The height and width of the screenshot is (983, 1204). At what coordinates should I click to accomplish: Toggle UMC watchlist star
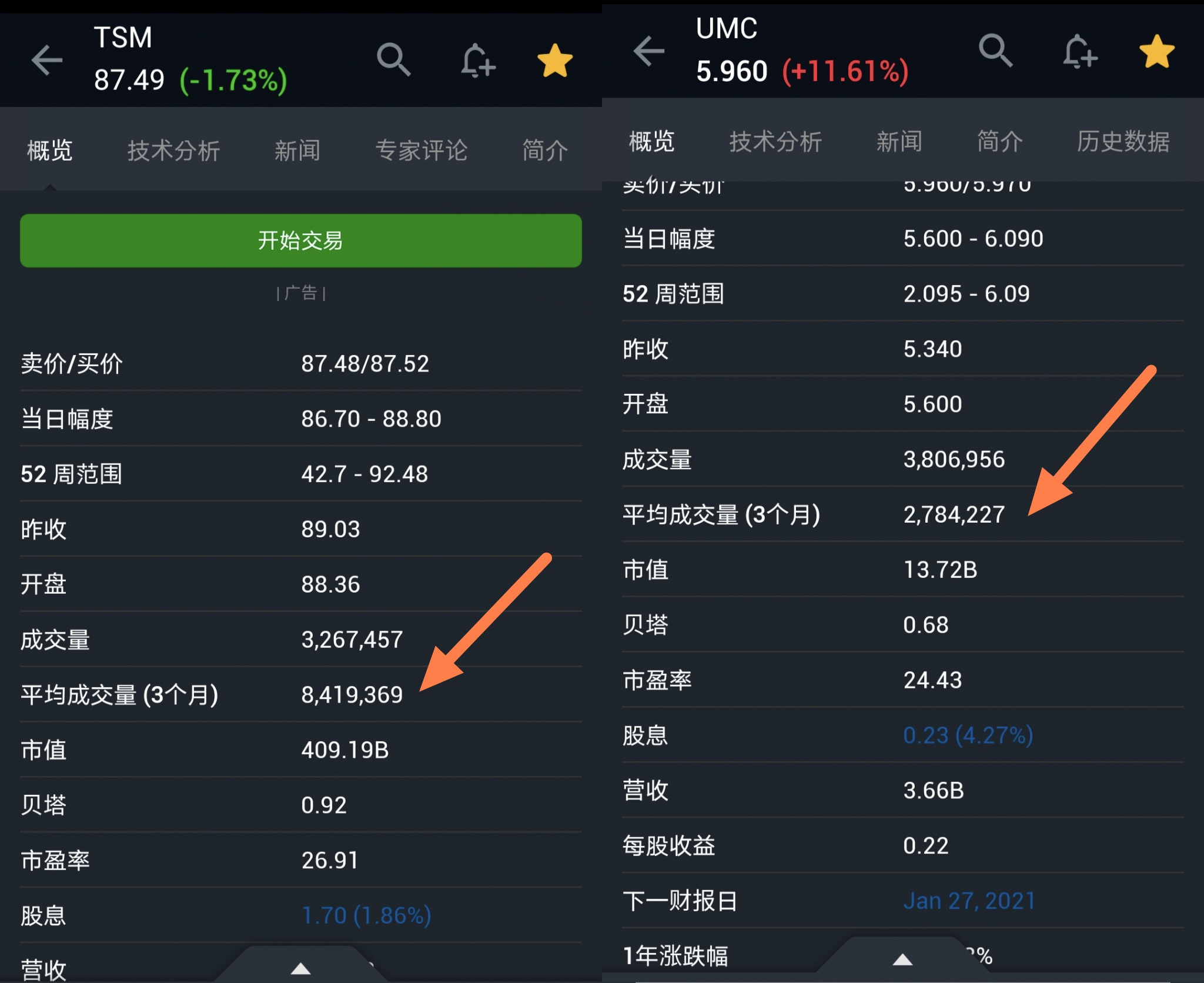pyautogui.click(x=1156, y=52)
